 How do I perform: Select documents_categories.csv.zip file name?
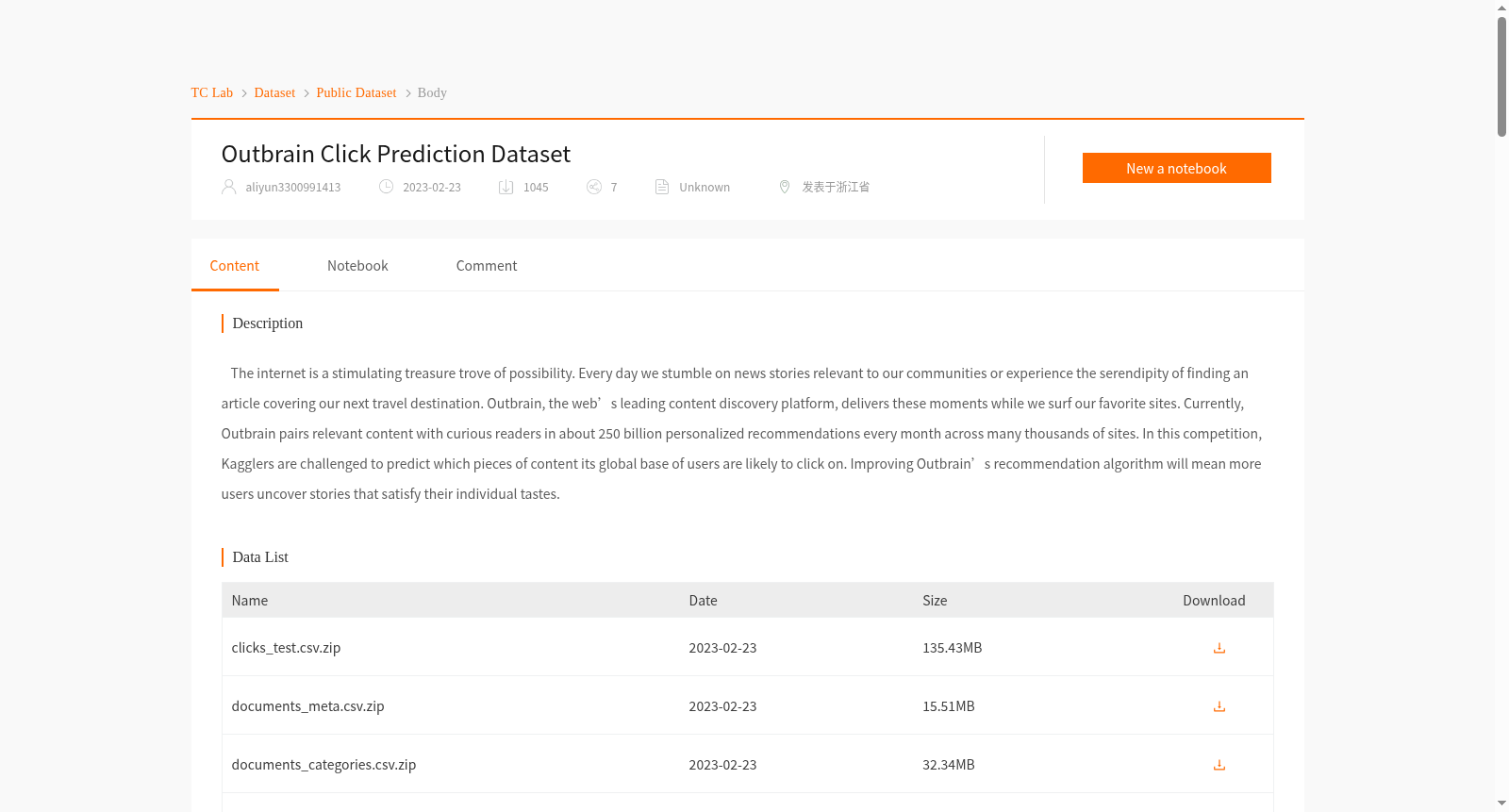tap(323, 765)
